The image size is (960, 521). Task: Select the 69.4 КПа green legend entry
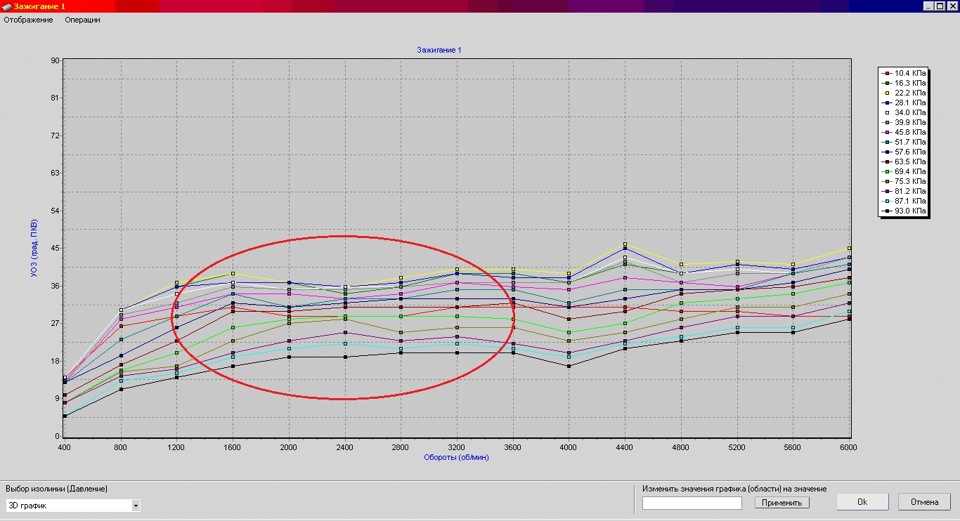(904, 171)
